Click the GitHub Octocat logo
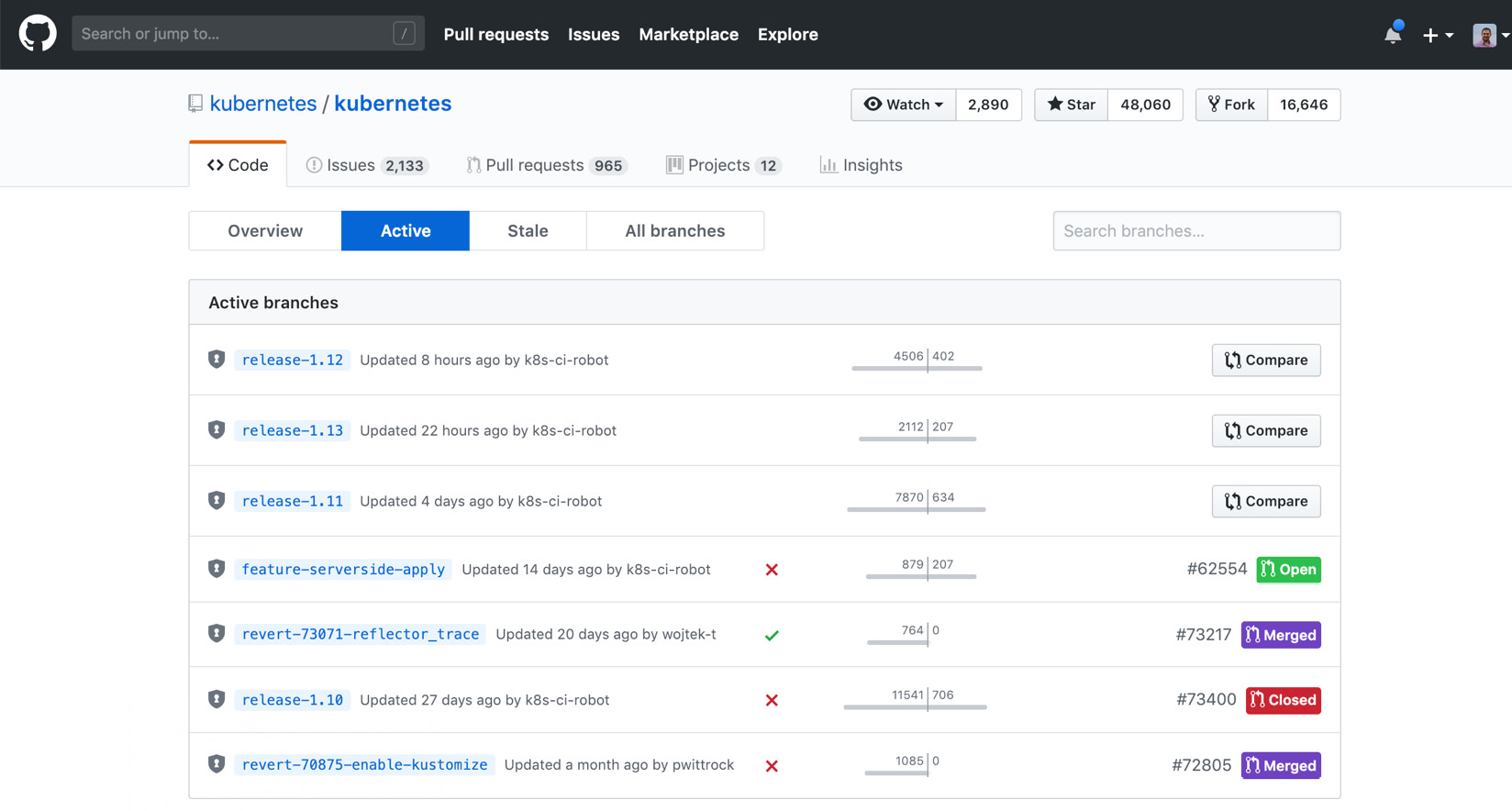The width and height of the screenshot is (1512, 811). [x=38, y=34]
